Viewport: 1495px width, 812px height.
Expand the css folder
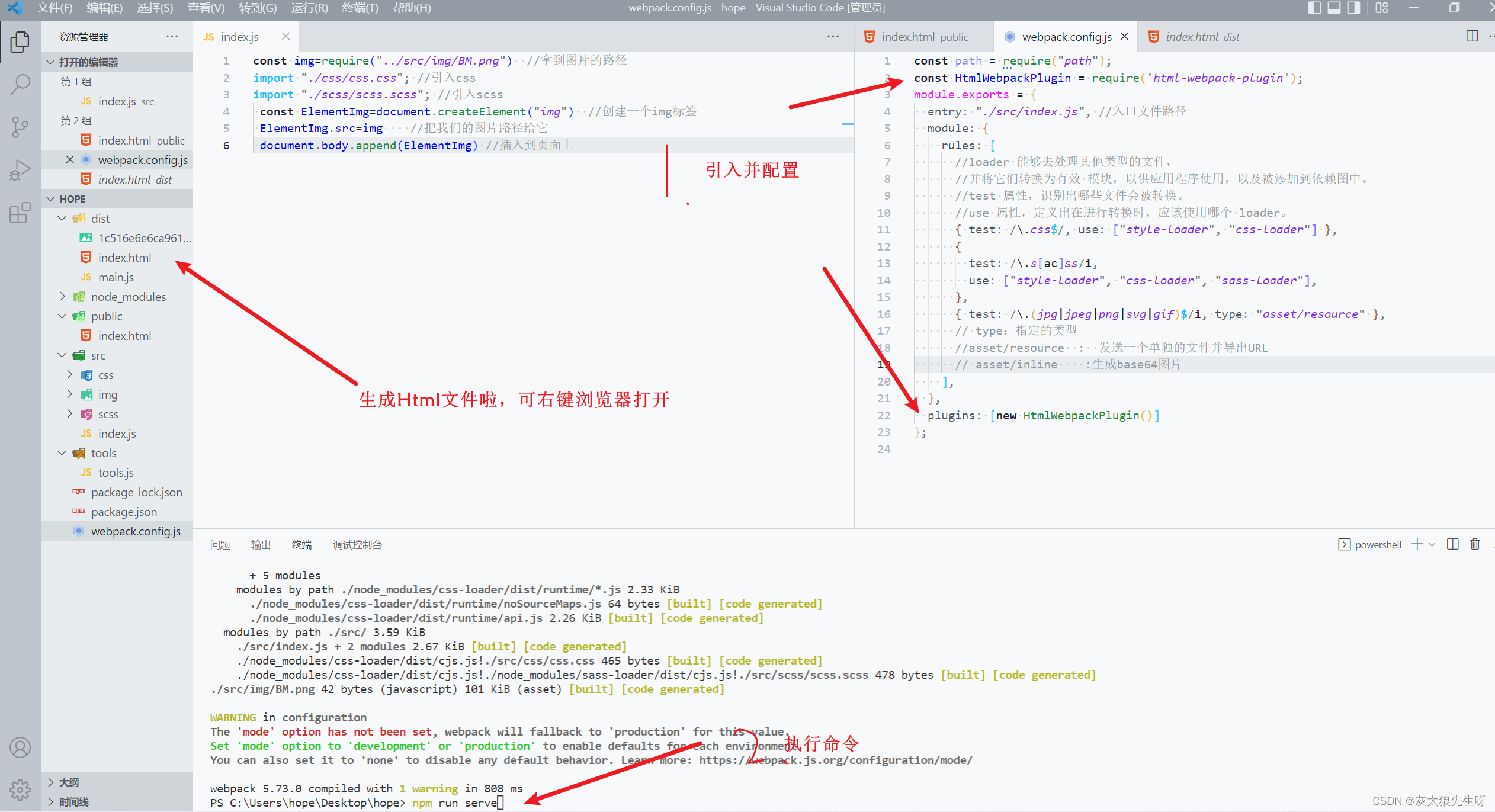pos(70,375)
